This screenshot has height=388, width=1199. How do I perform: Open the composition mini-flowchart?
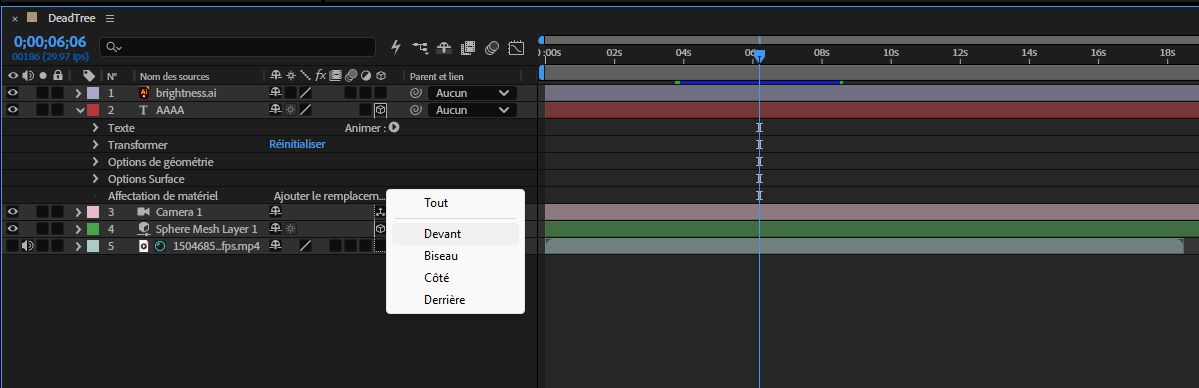click(420, 47)
